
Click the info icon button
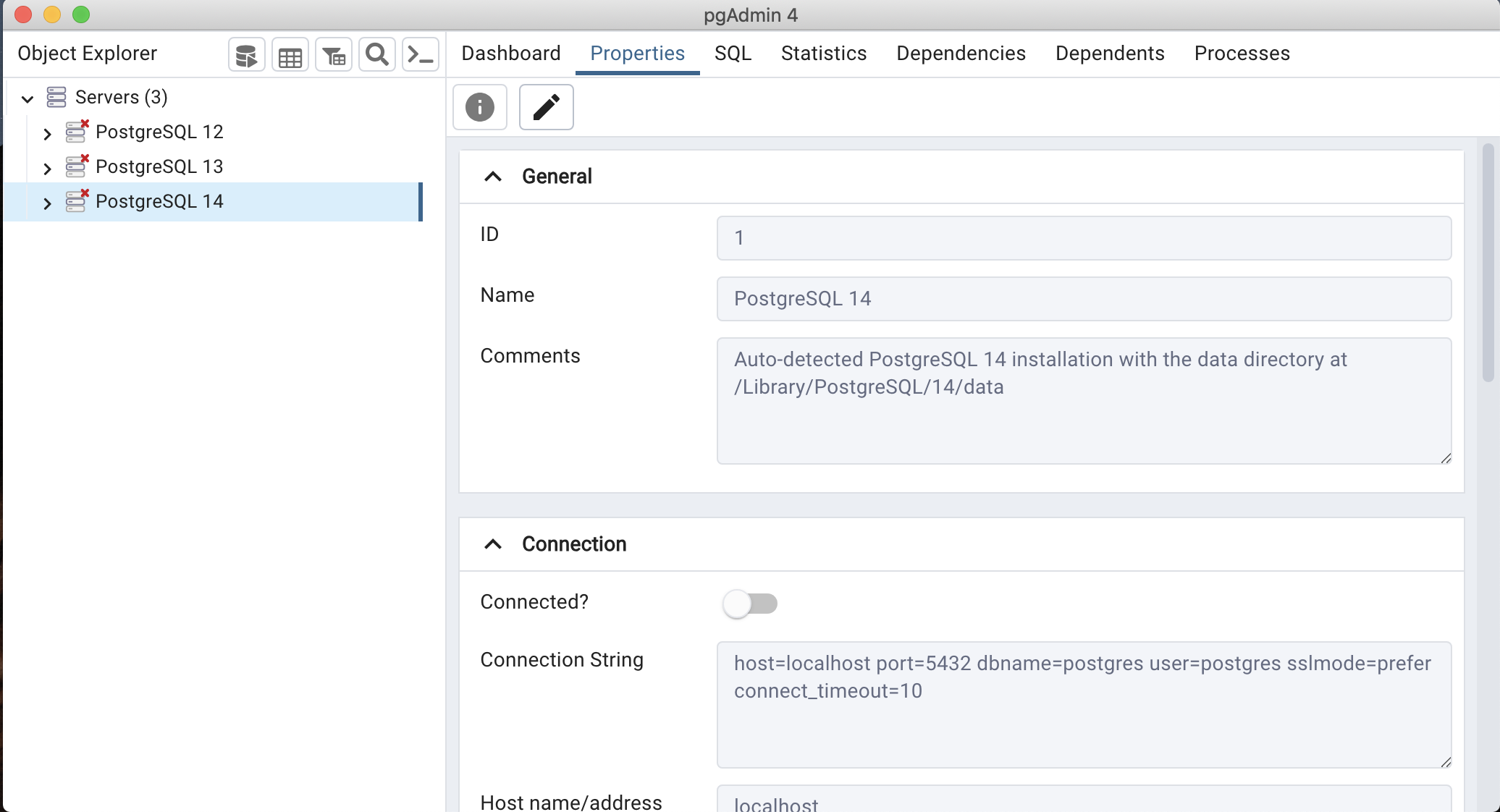[x=480, y=107]
